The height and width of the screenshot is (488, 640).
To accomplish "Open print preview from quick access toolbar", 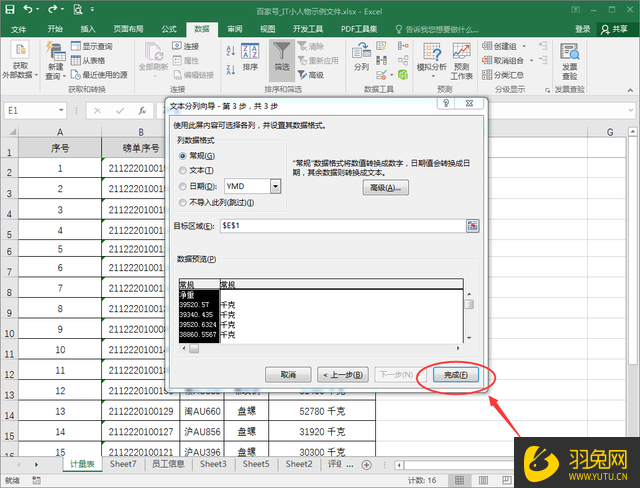I will pyautogui.click(x=78, y=9).
